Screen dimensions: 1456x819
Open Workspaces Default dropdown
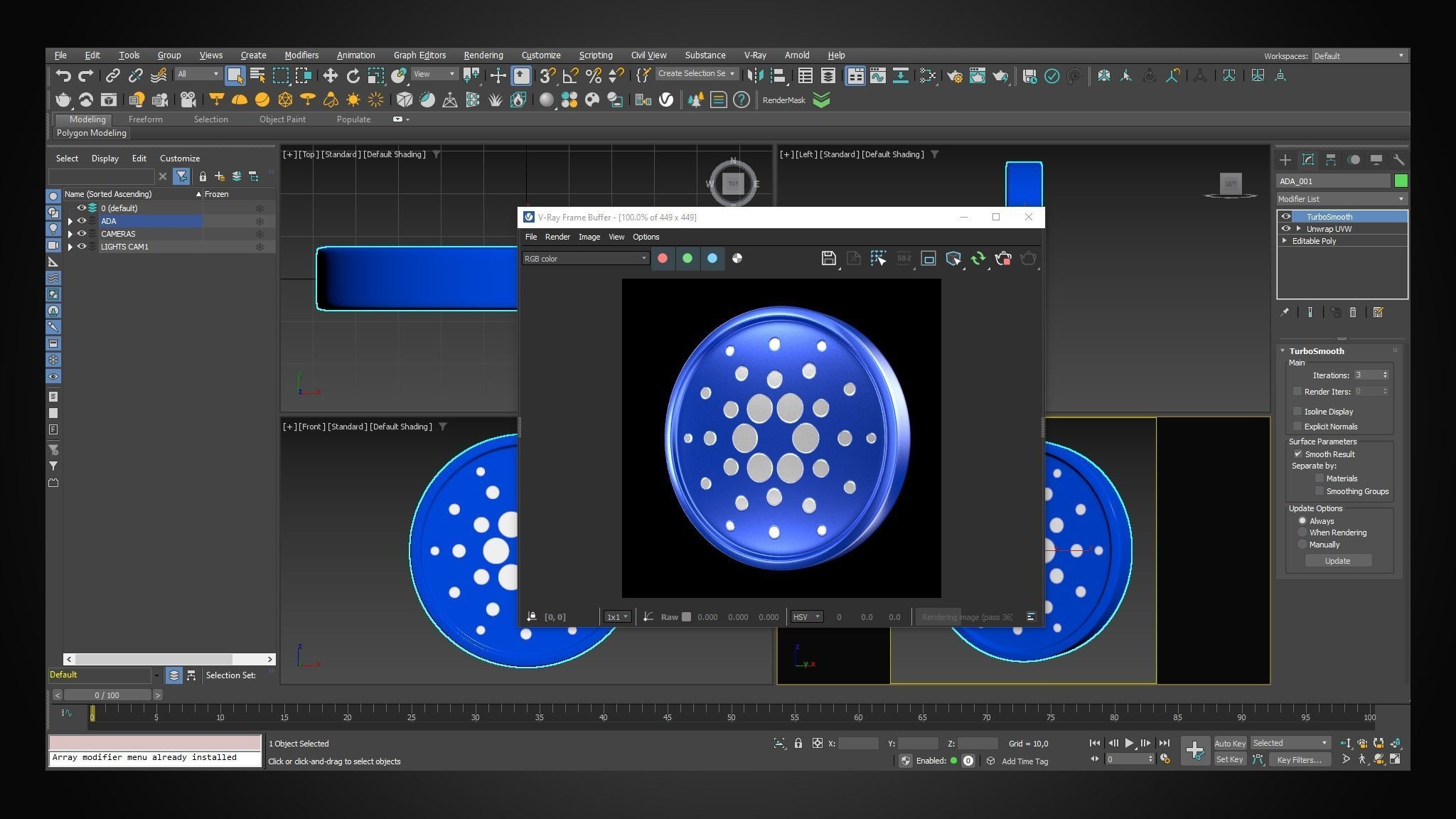point(1358,56)
